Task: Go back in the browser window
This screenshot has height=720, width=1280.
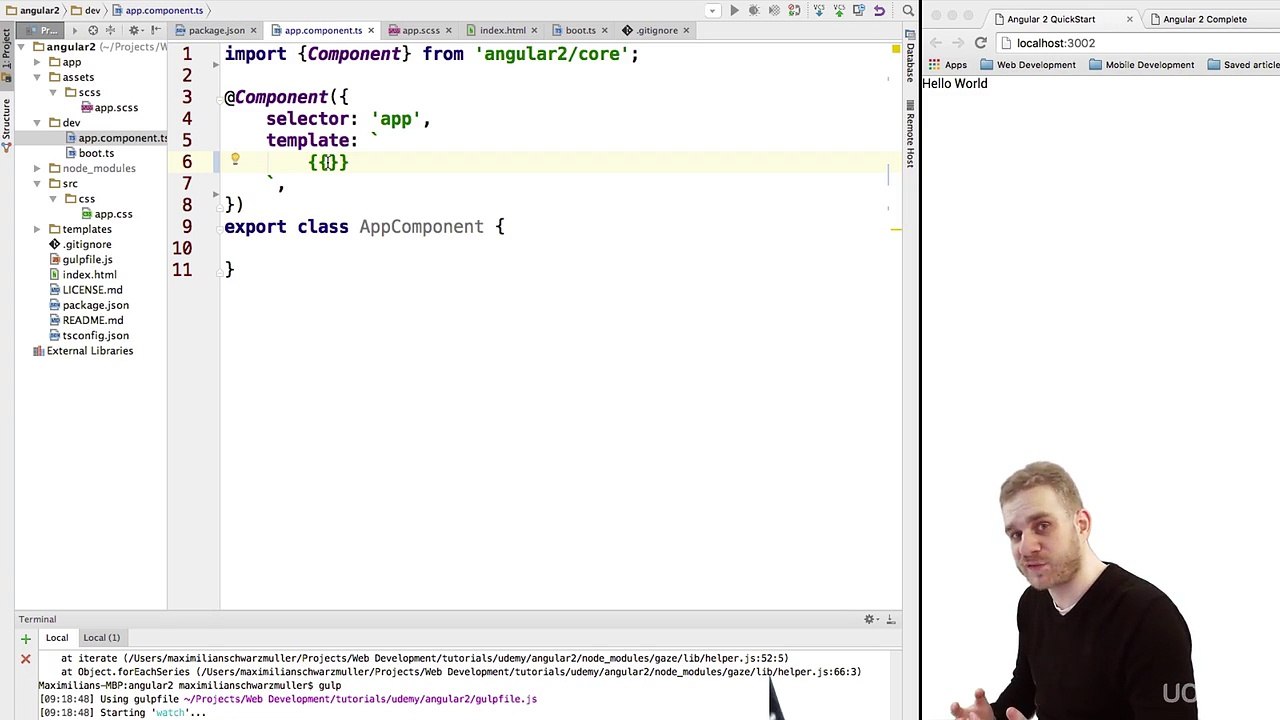Action: 936,43
